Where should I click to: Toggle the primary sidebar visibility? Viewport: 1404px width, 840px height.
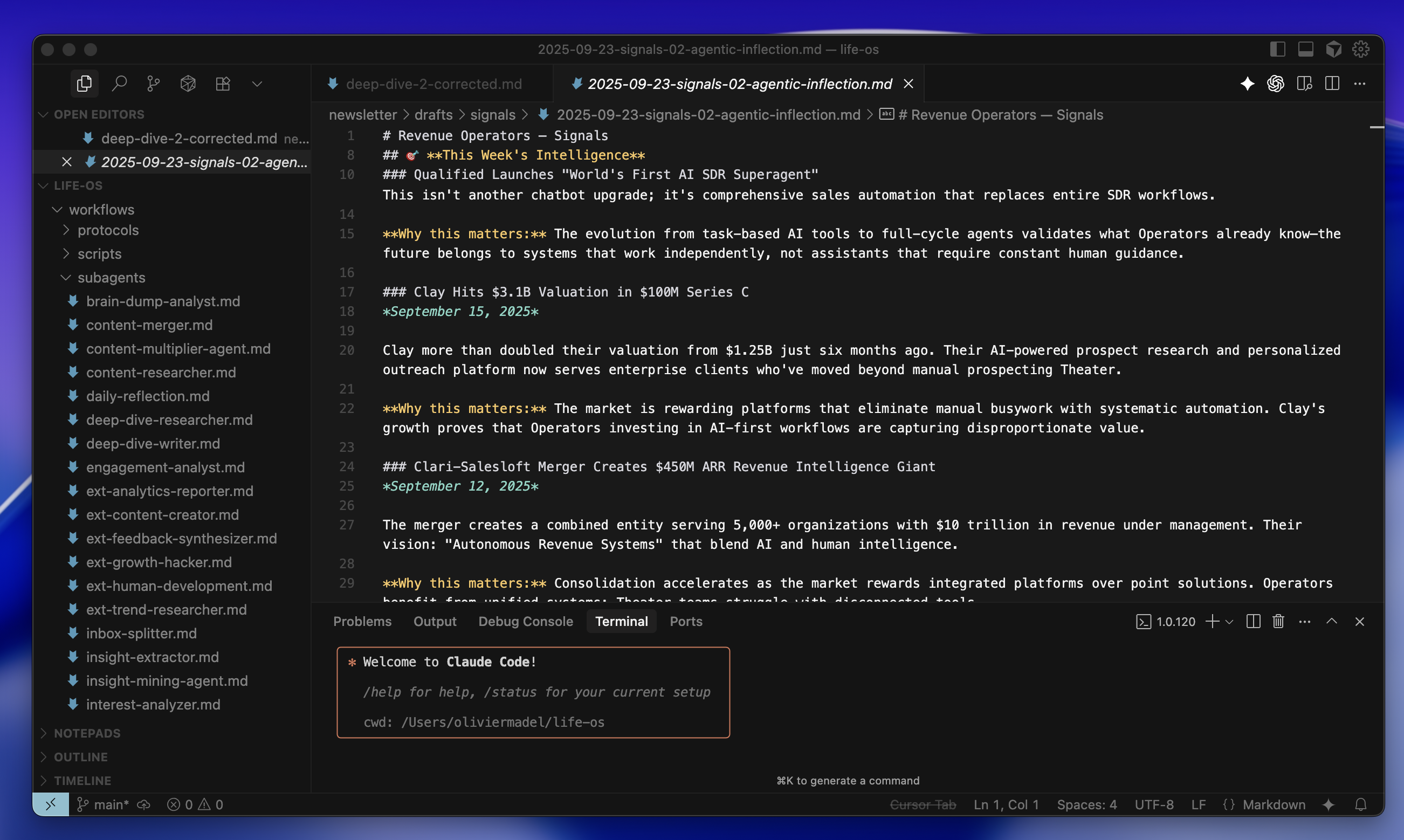coord(1277,49)
